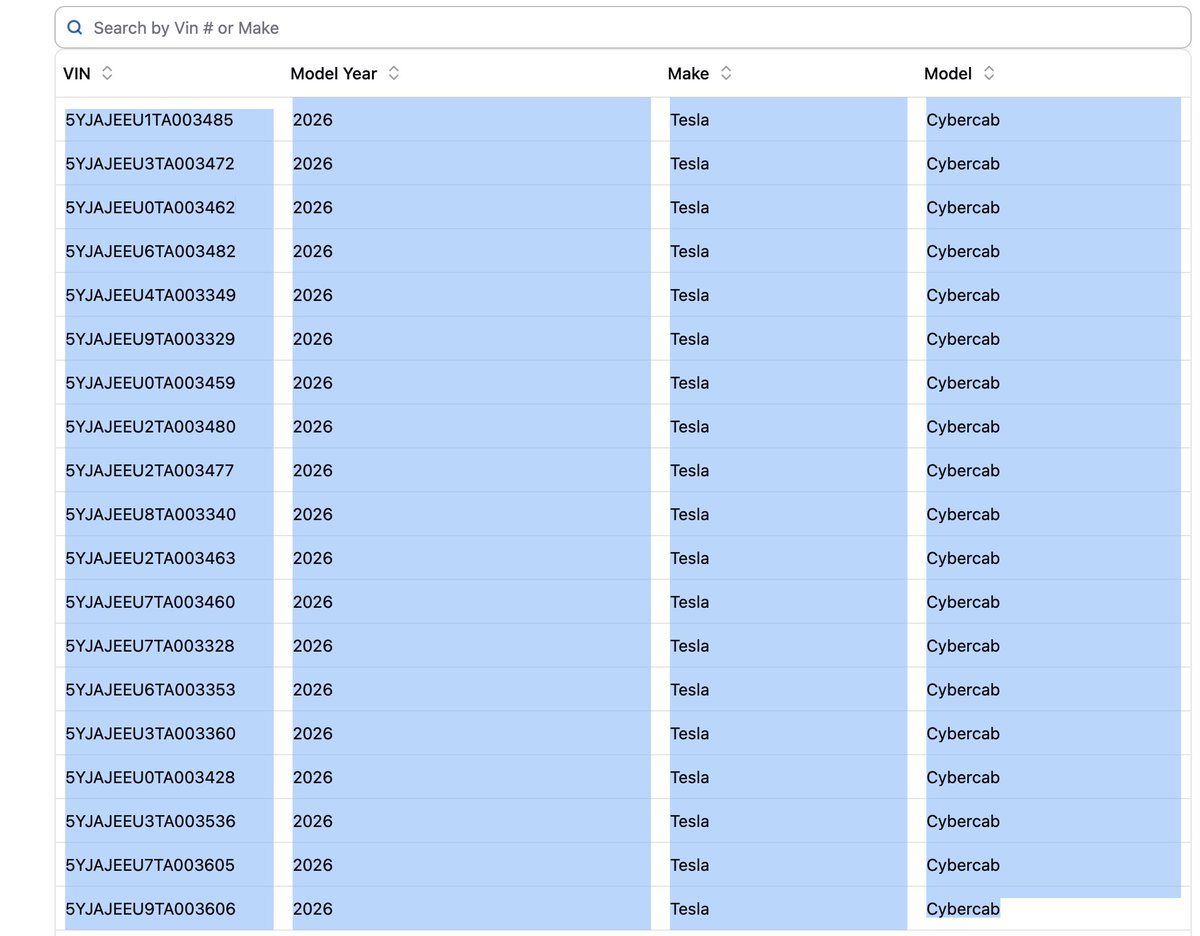Click Tesla in the 5YJAJEEU4TA003349 row
This screenshot has height=936, width=1200.
(x=690, y=296)
